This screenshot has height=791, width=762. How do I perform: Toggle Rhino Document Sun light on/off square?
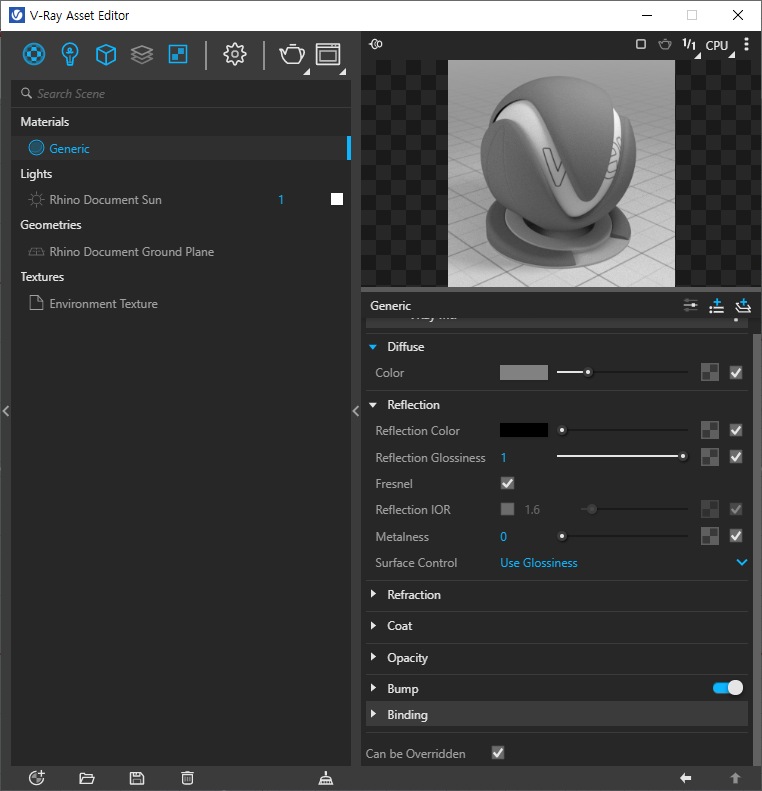coord(337,199)
